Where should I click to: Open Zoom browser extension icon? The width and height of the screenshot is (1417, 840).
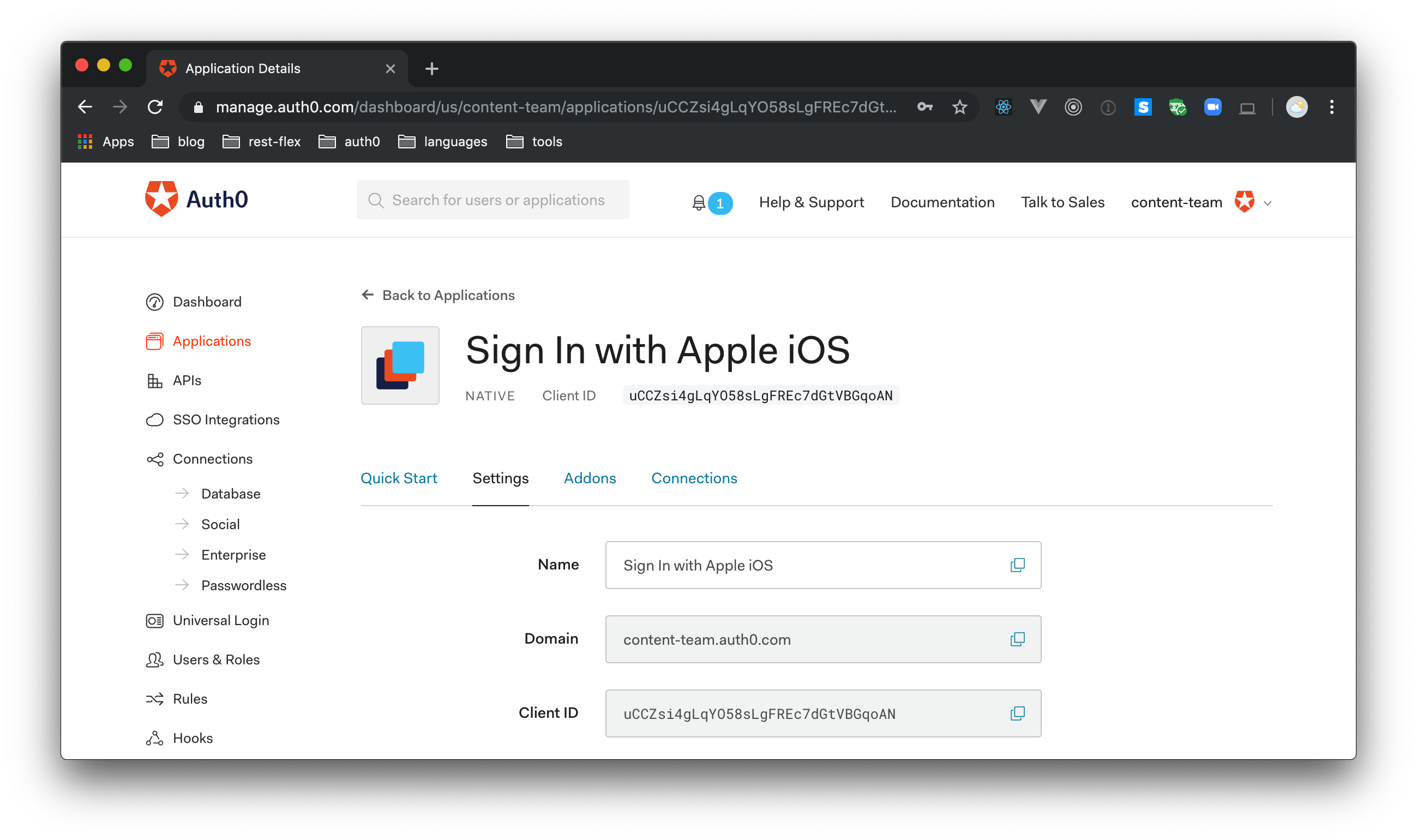tap(1212, 107)
